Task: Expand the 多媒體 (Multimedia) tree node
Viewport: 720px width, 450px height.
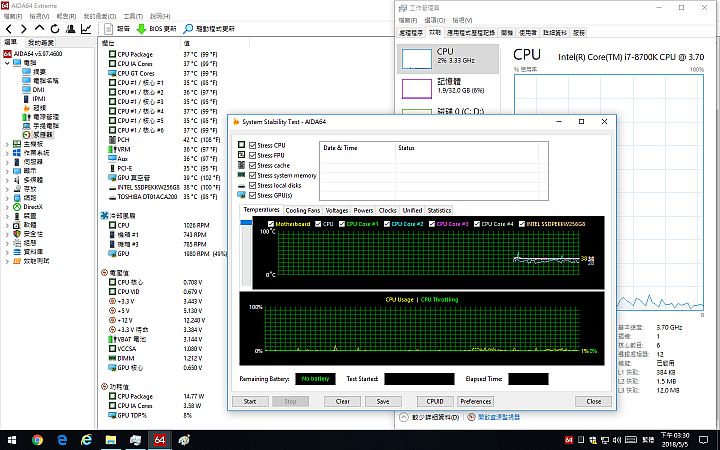Action: click(7, 180)
